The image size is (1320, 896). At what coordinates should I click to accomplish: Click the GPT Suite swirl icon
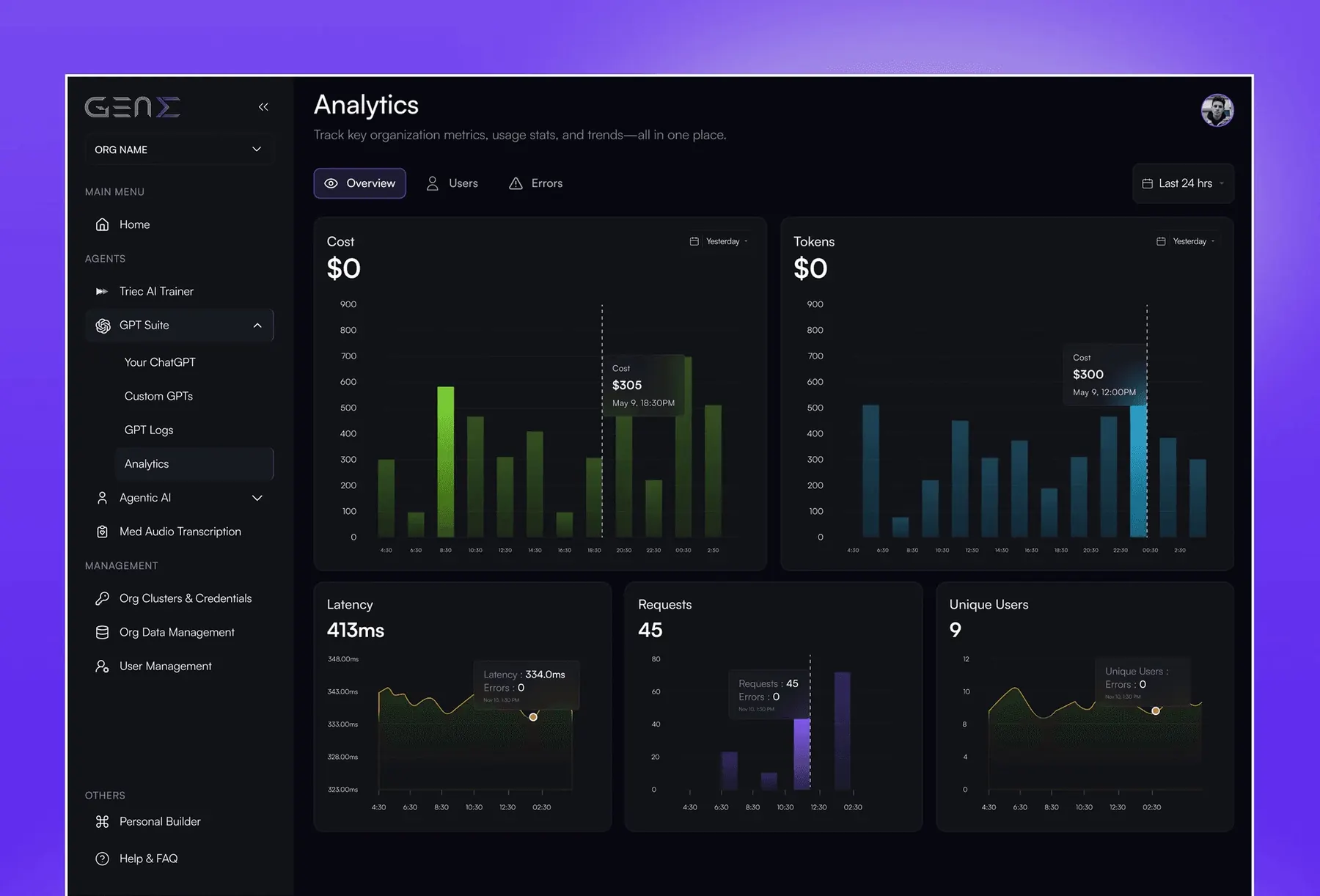pyautogui.click(x=103, y=326)
